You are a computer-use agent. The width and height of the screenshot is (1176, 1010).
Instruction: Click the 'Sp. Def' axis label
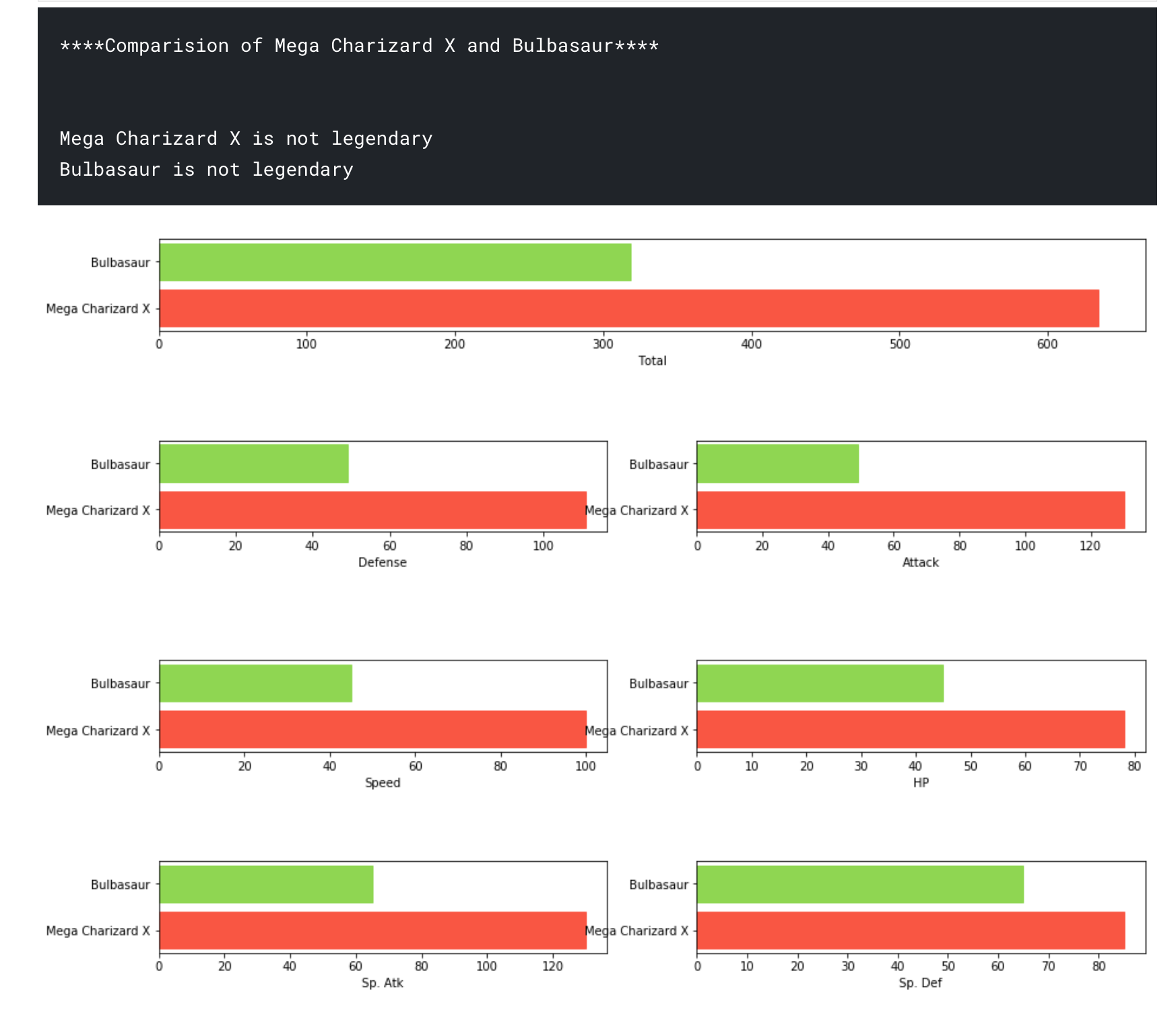(920, 983)
